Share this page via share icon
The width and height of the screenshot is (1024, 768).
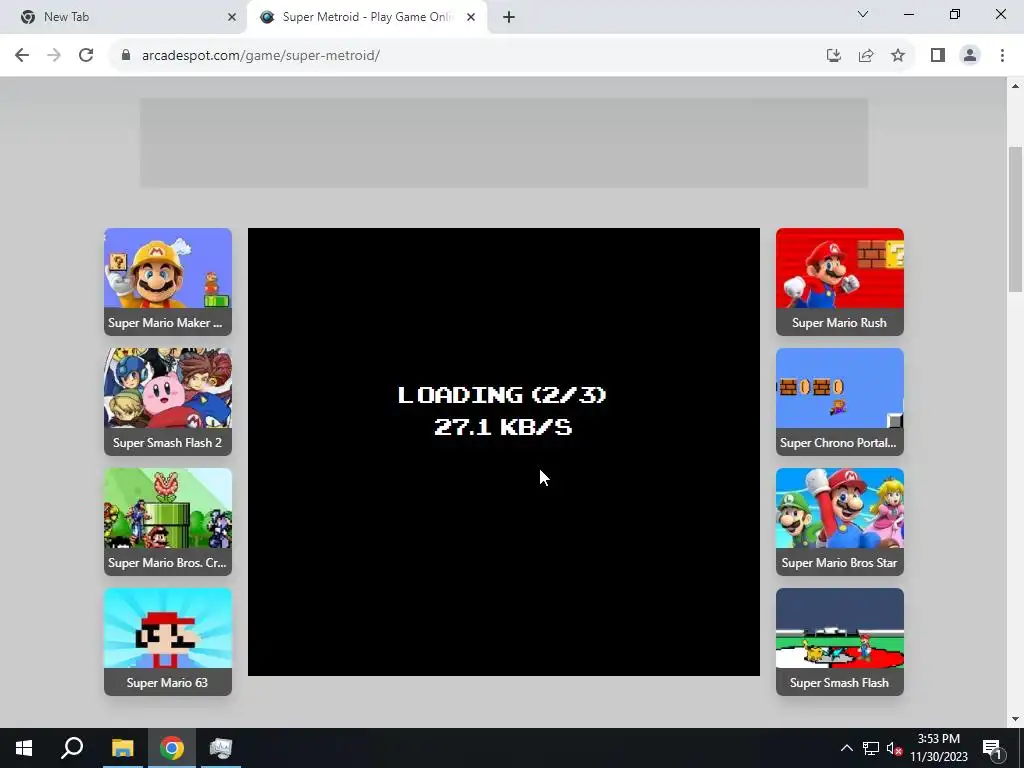[866, 56]
